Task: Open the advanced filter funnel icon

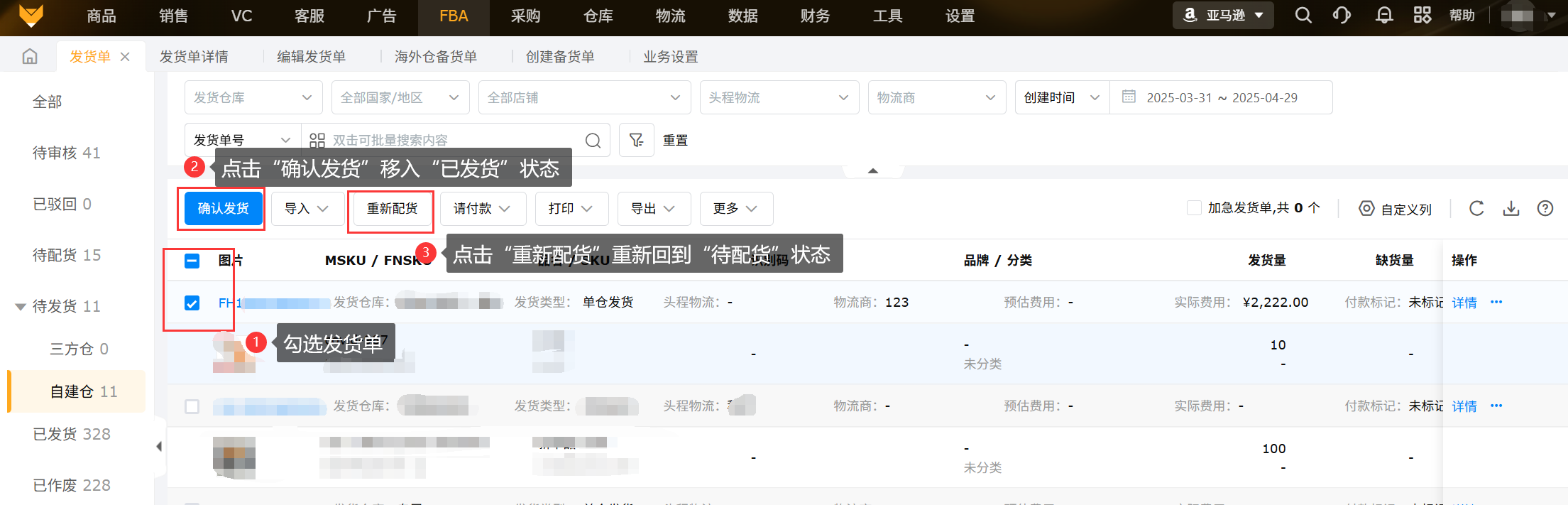Action: pos(637,140)
